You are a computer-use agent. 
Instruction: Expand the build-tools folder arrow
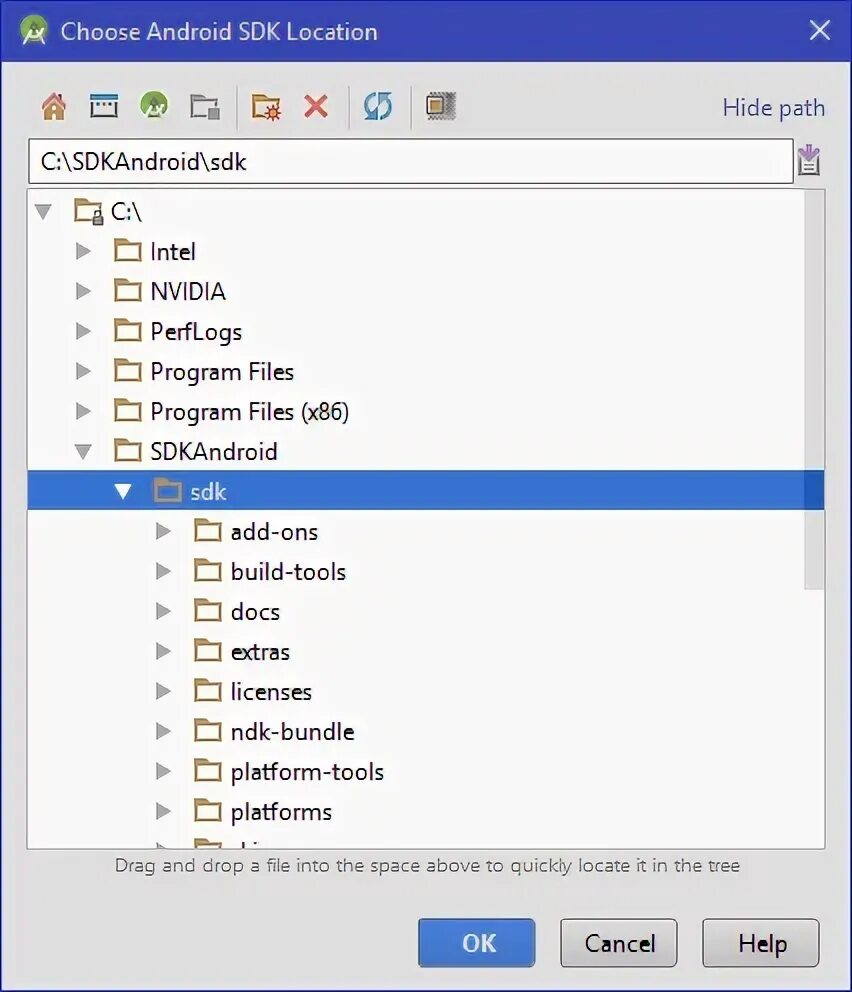click(163, 571)
